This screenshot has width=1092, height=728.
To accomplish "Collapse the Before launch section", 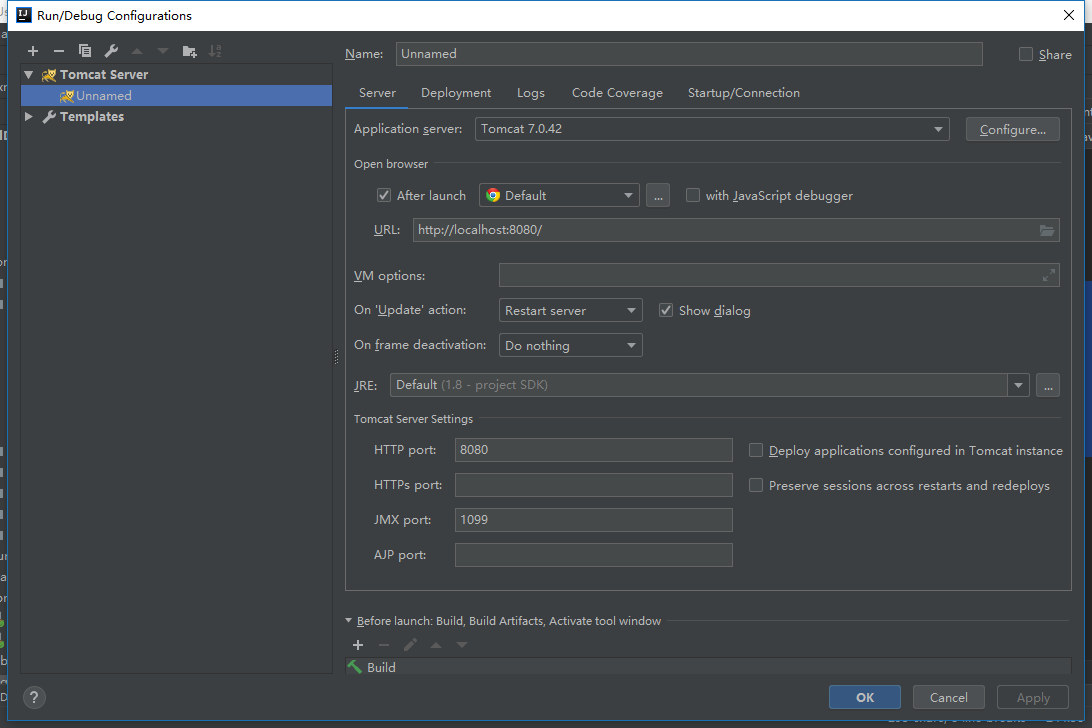I will pos(349,620).
